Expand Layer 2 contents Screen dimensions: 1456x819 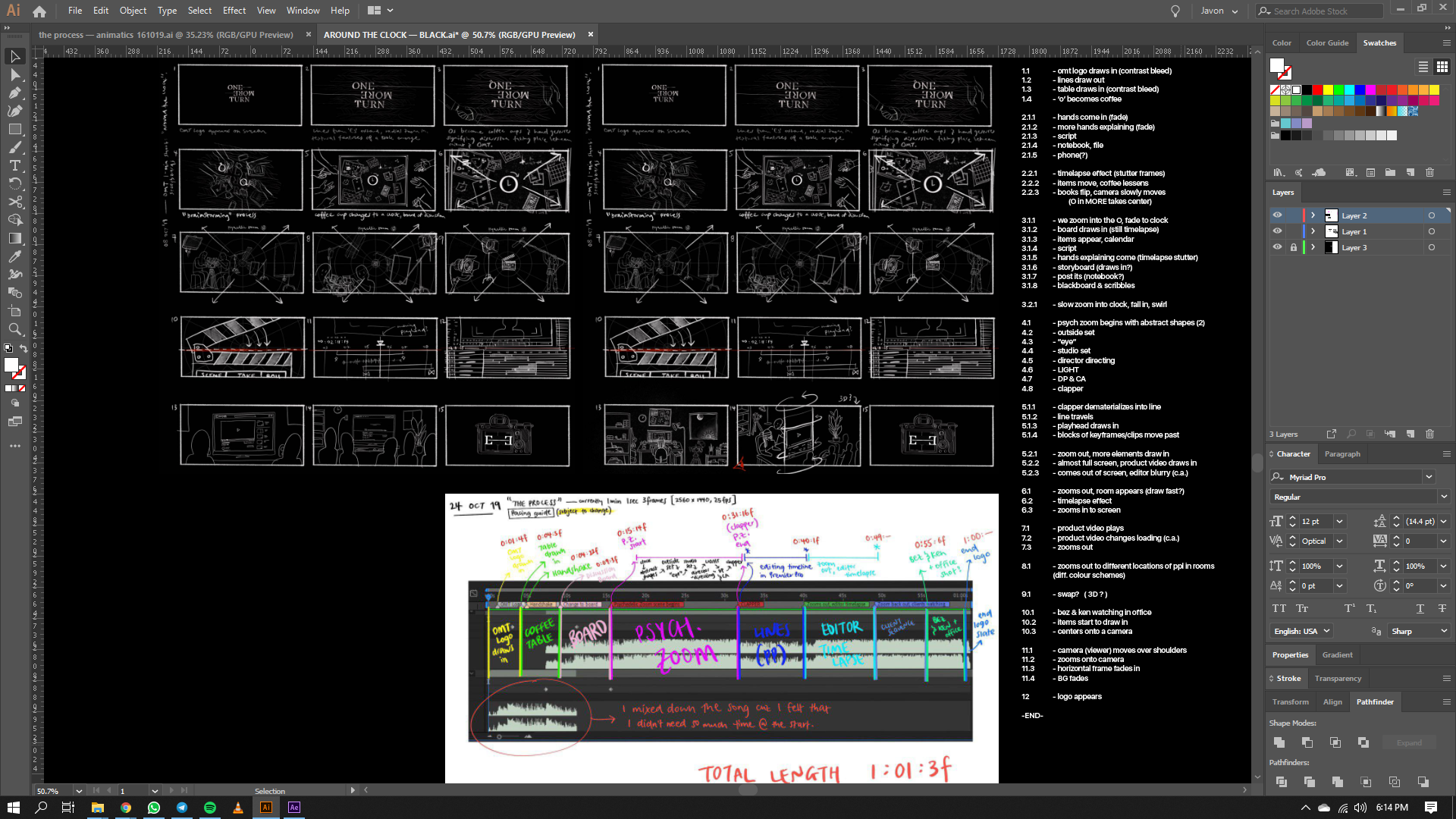(1313, 215)
